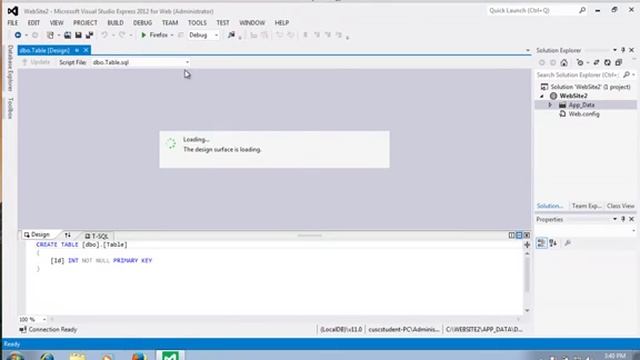Pin the Solution Explorer panel

pos(623,50)
